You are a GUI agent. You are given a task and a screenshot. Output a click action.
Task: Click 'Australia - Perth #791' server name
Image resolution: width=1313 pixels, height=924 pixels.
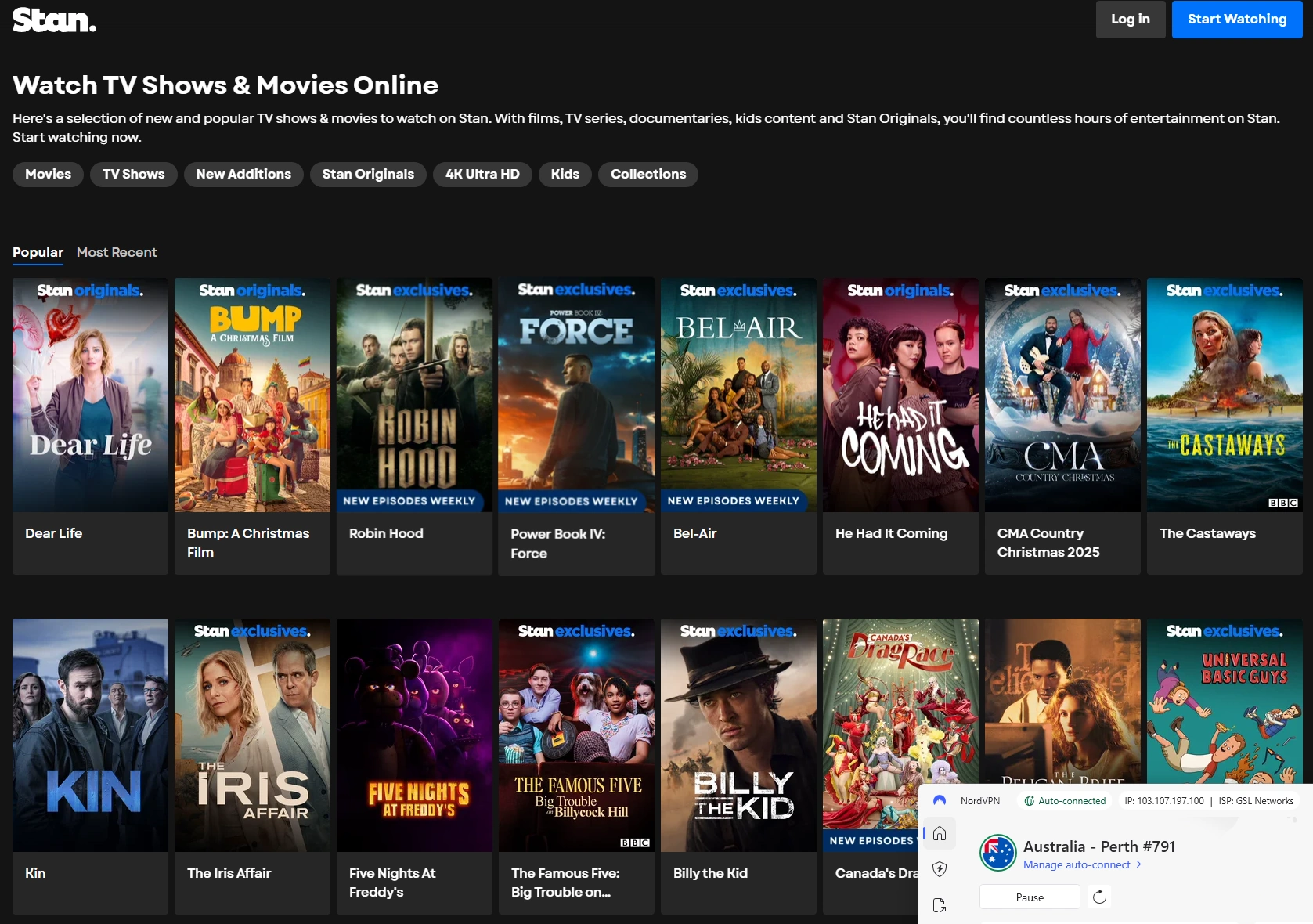click(x=1099, y=846)
